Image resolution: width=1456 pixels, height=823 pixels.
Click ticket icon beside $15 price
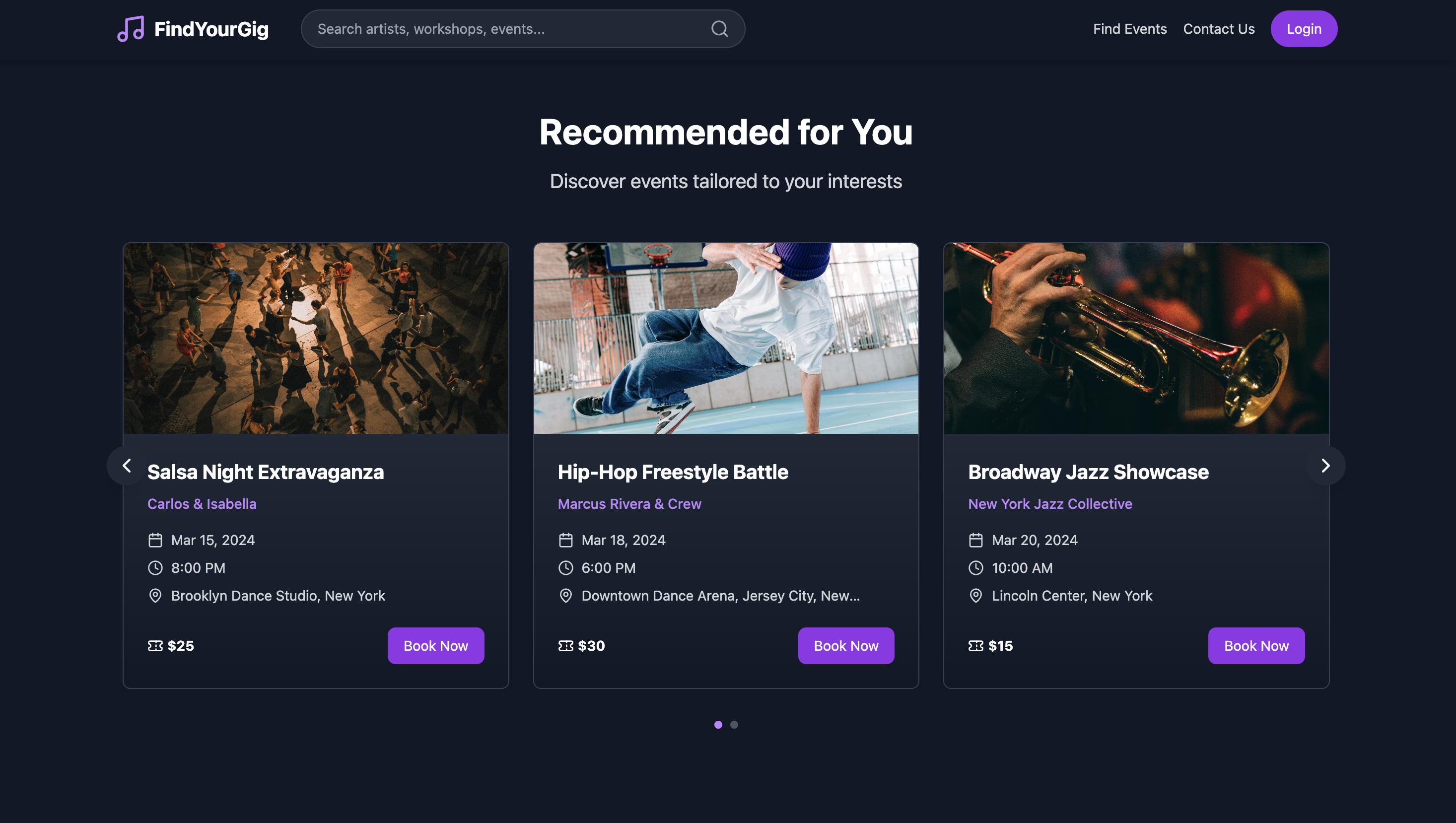click(975, 645)
